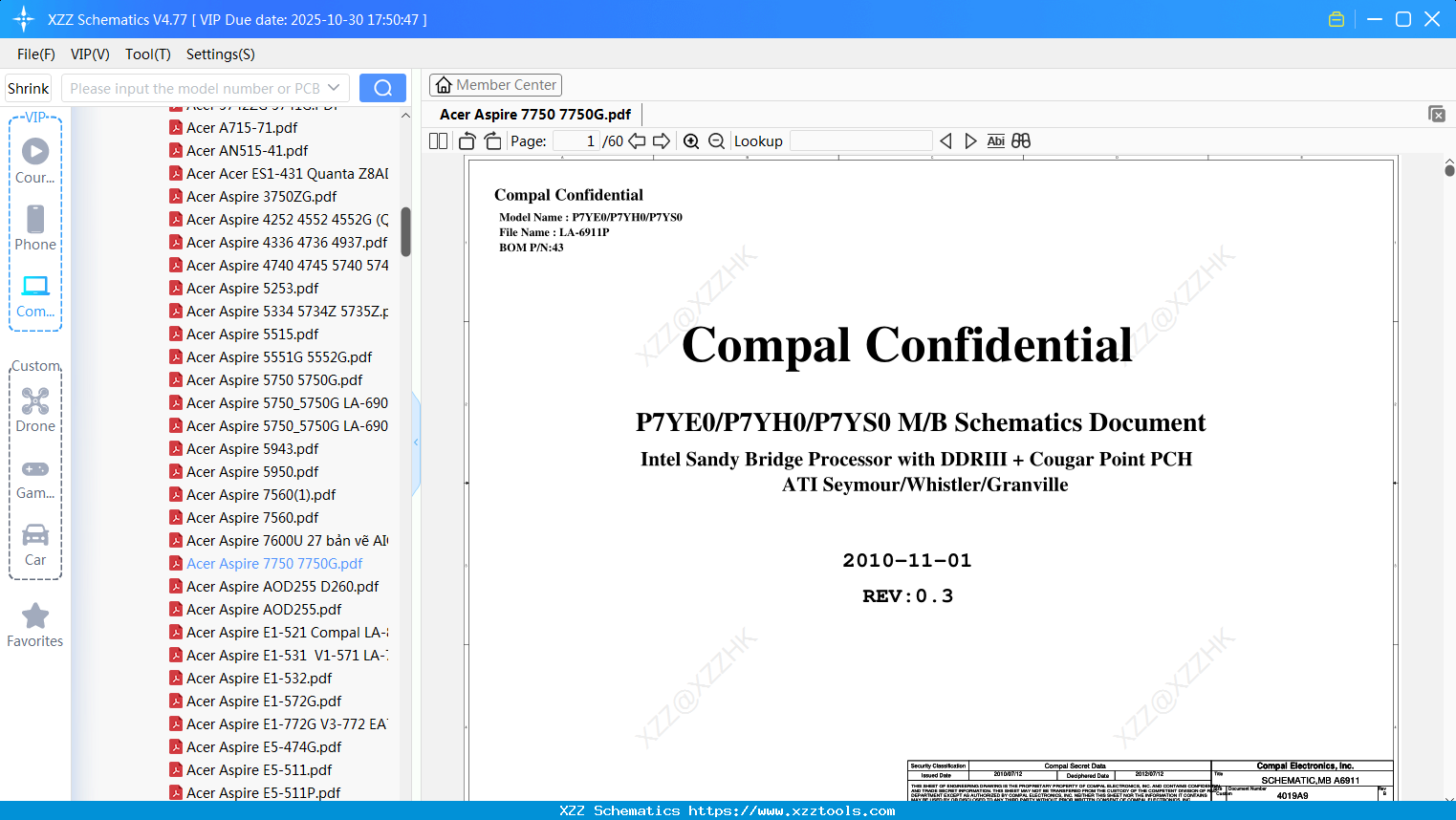Open the VIP(V) menu
Image resolution: width=1456 pixels, height=820 pixels.
point(90,54)
